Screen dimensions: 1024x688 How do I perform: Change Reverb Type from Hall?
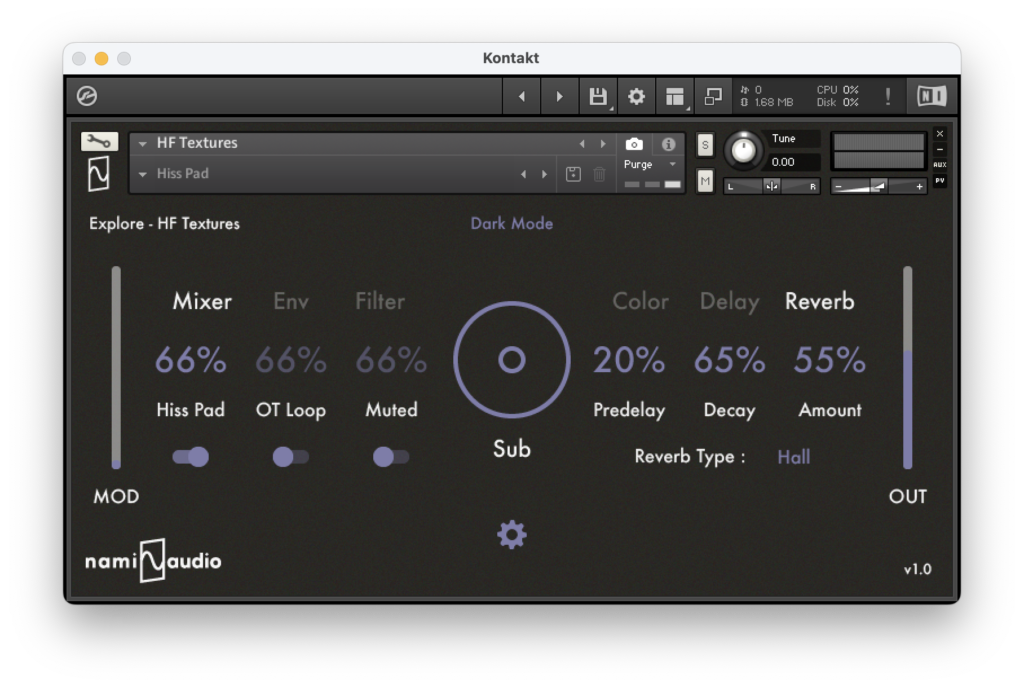[x=794, y=457]
